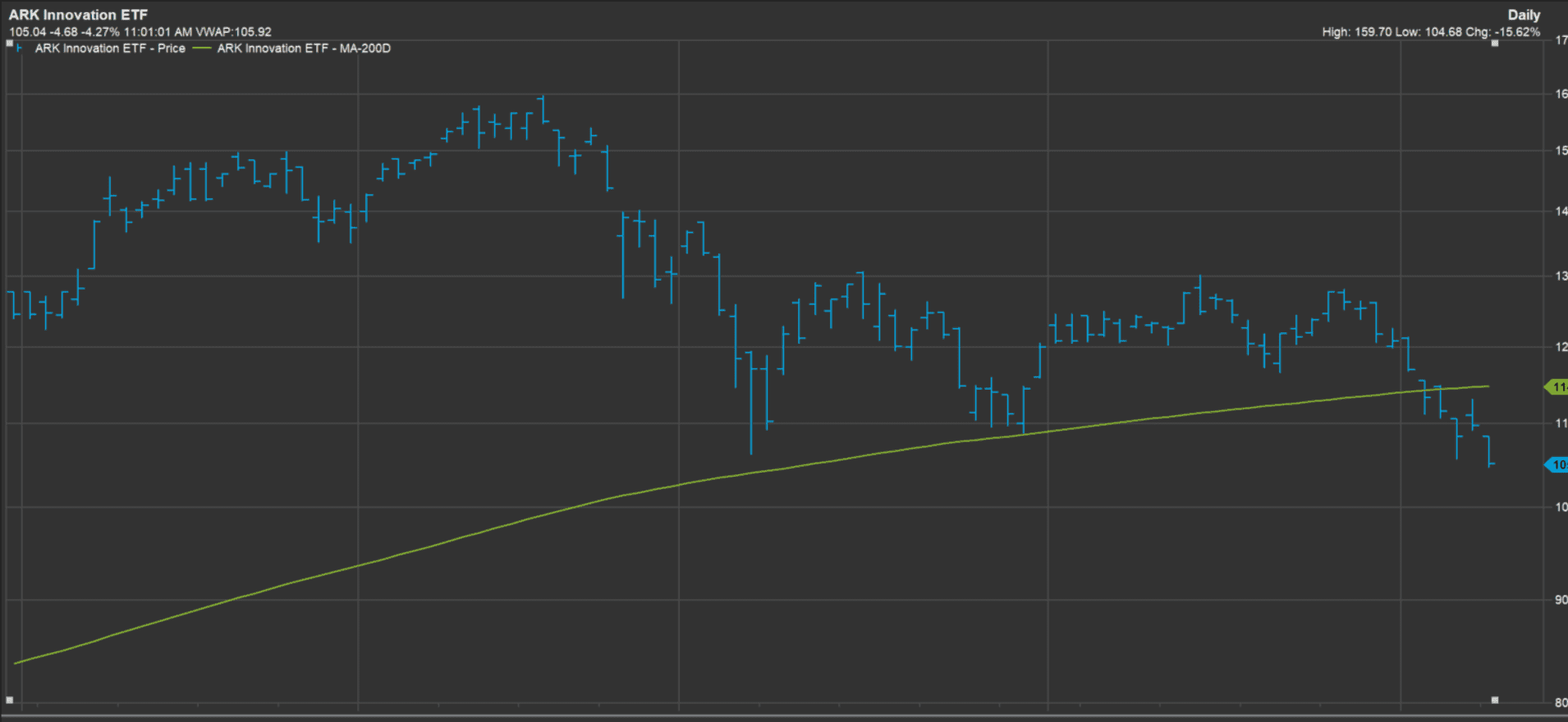Viewport: 1568px width, 722px height.
Task: Click the green MA-200D legend line swatch
Action: coord(202,48)
